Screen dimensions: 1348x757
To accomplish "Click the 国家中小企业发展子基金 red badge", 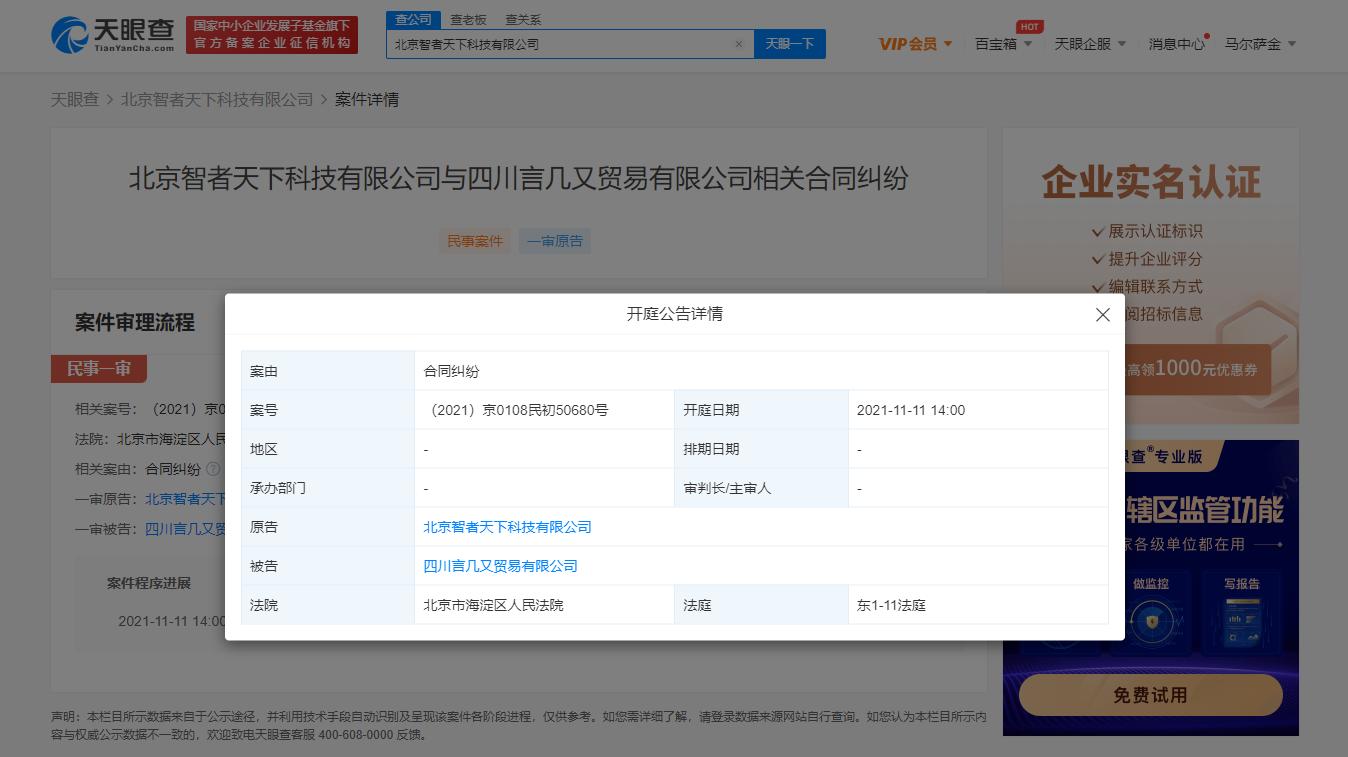I will click(x=270, y=36).
